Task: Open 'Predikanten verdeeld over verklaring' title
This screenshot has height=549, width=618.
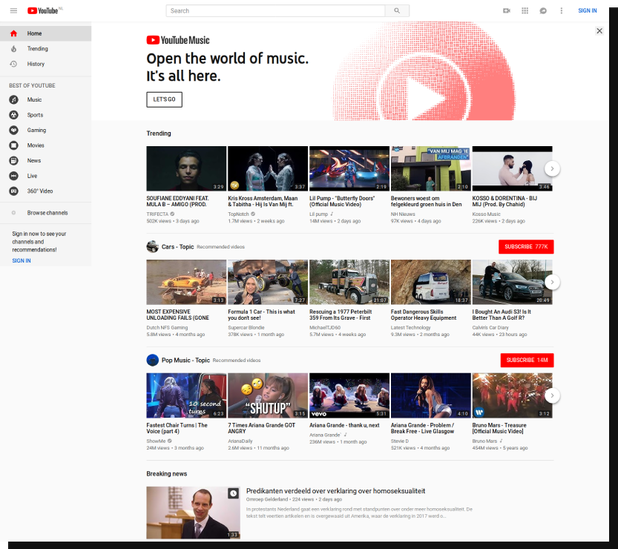Action: click(335, 491)
